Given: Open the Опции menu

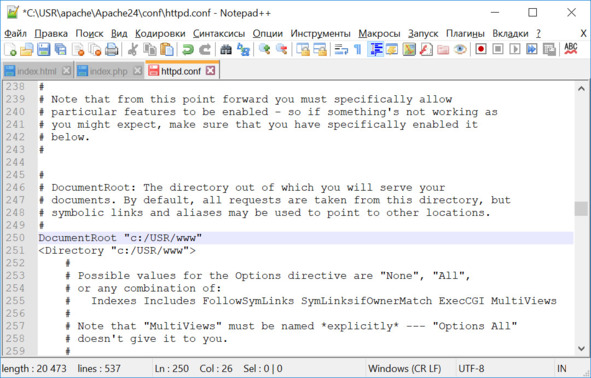Looking at the screenshot, I should click(268, 34).
